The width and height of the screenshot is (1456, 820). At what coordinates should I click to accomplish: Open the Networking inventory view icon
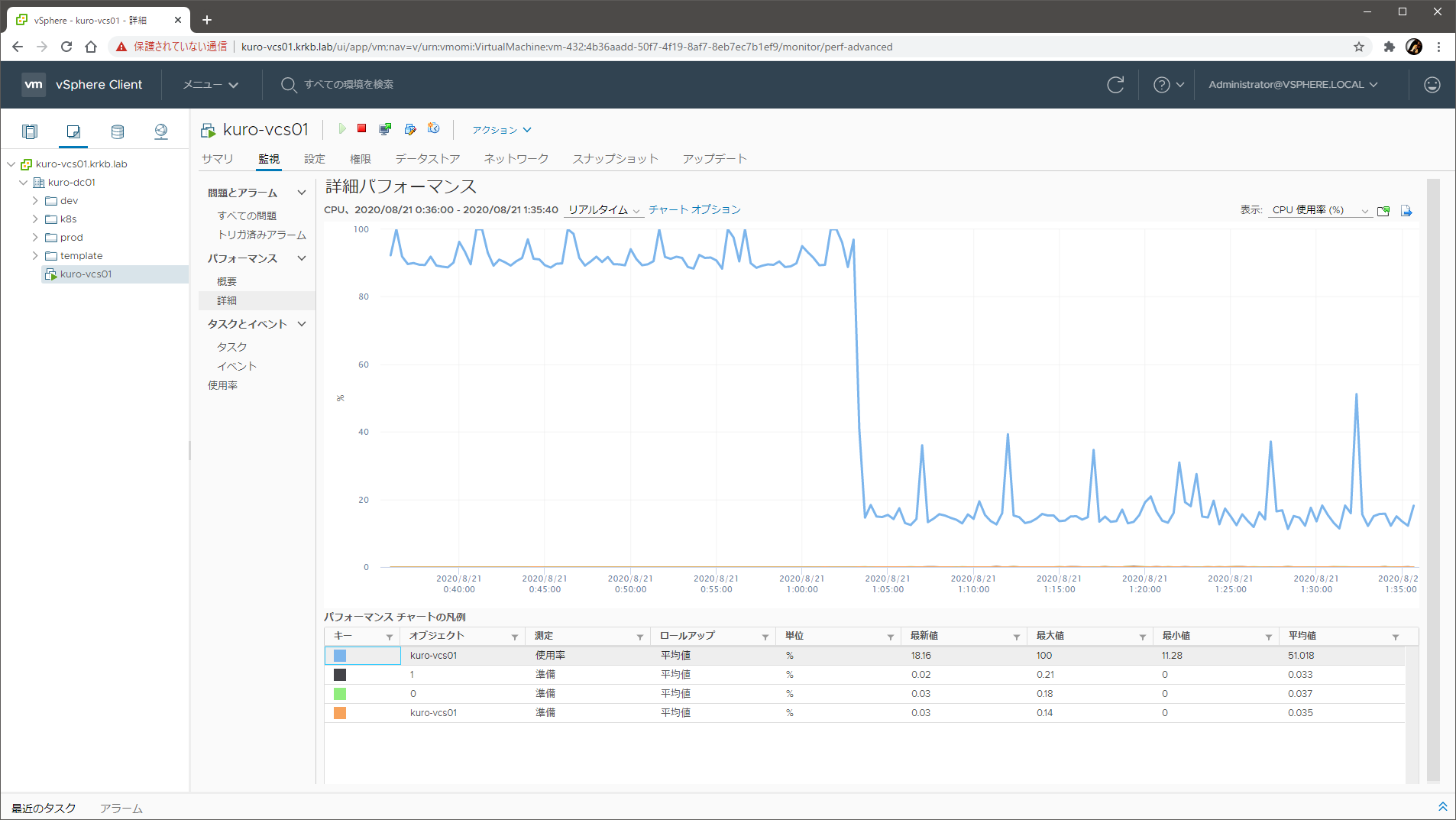coord(160,131)
